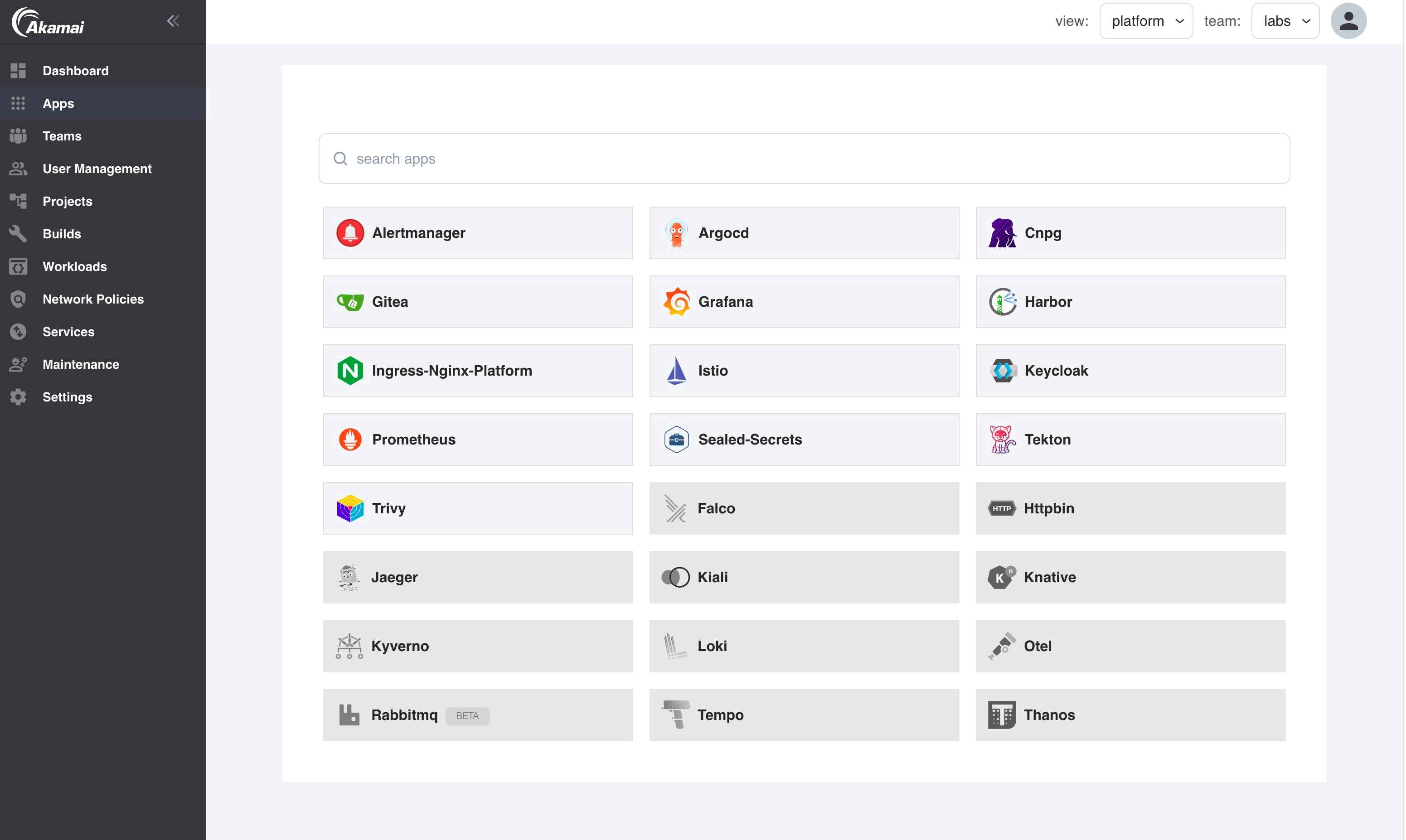Click the user avatar in top right

(1348, 20)
